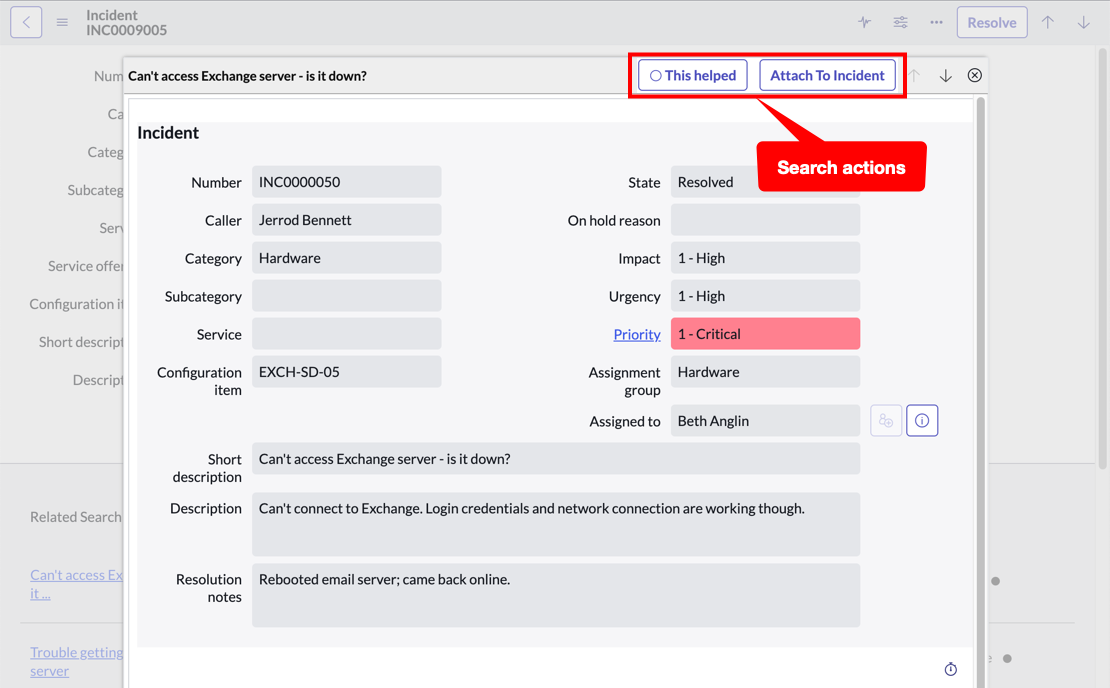This screenshot has height=688, width=1110.
Task: Show previous search result with popup up arrow
Action: coord(915,76)
